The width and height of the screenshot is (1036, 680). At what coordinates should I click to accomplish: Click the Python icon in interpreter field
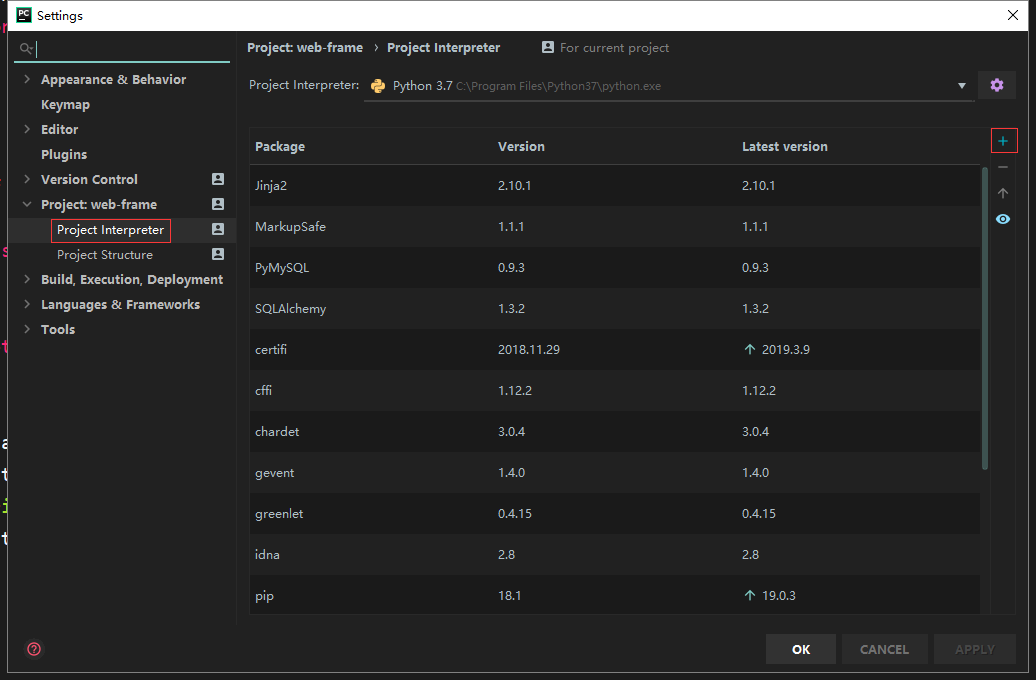point(378,86)
